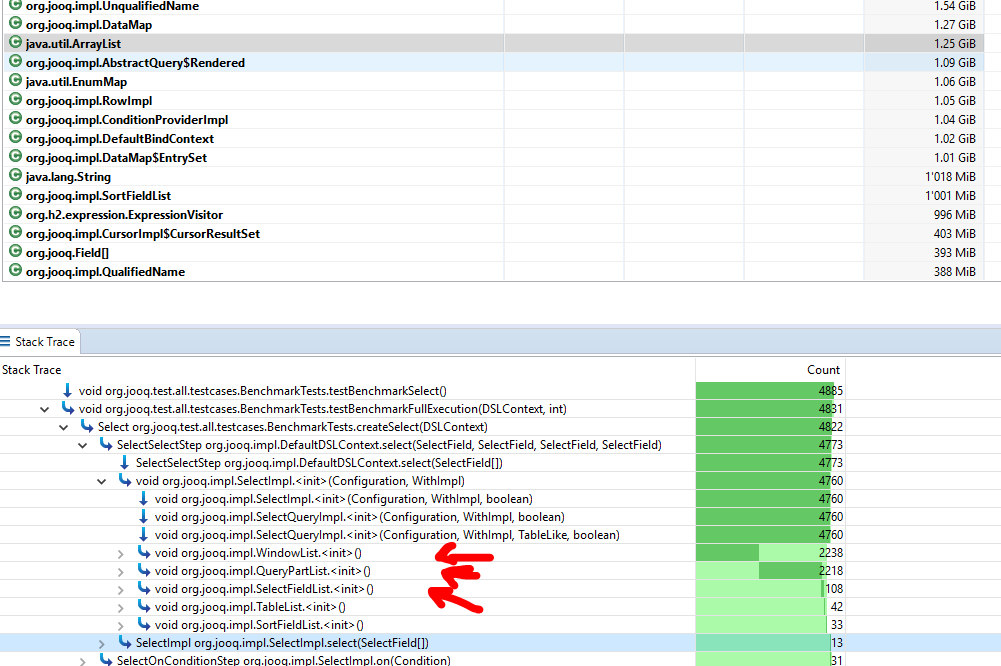Expand the highlighted SelectImpl.select(SelectField[]) entry
1001x666 pixels.
100,643
